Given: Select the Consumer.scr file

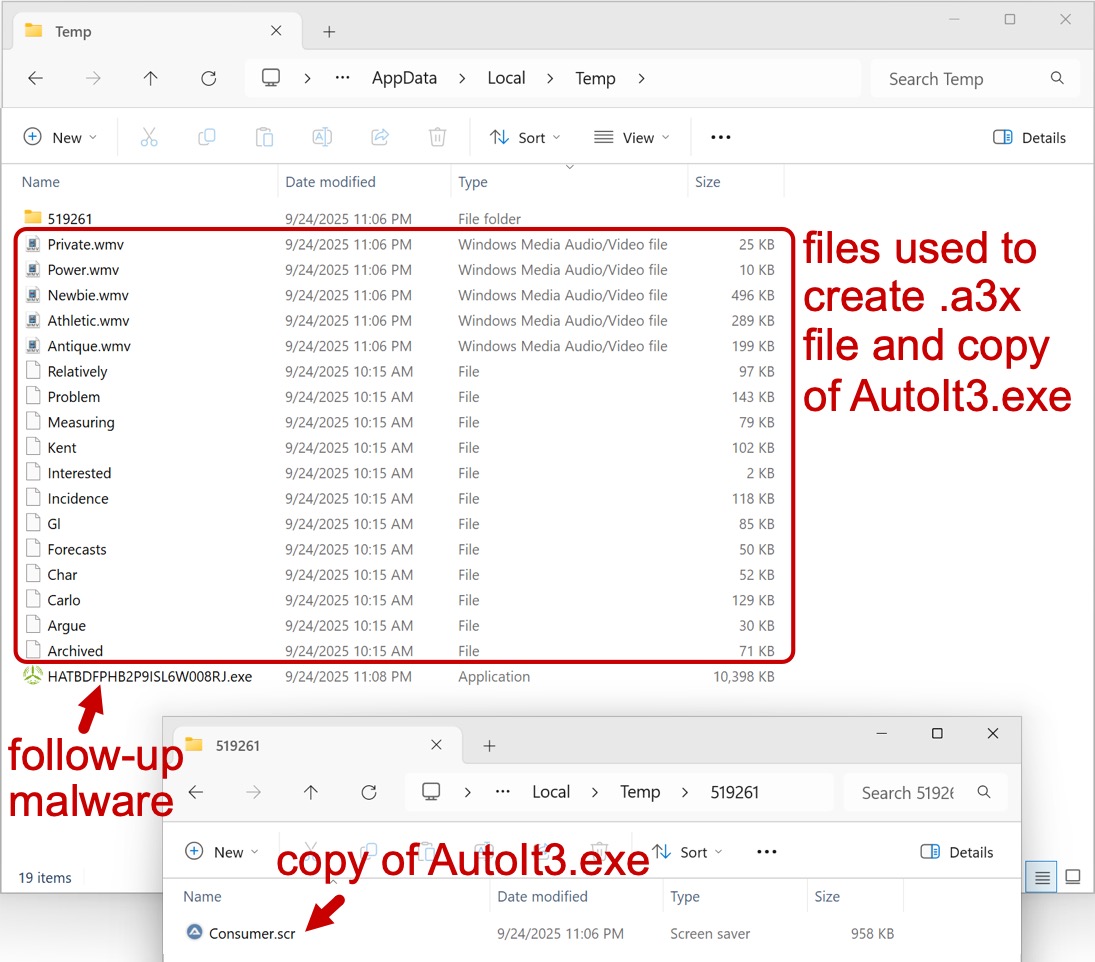Looking at the screenshot, I should pos(252,934).
